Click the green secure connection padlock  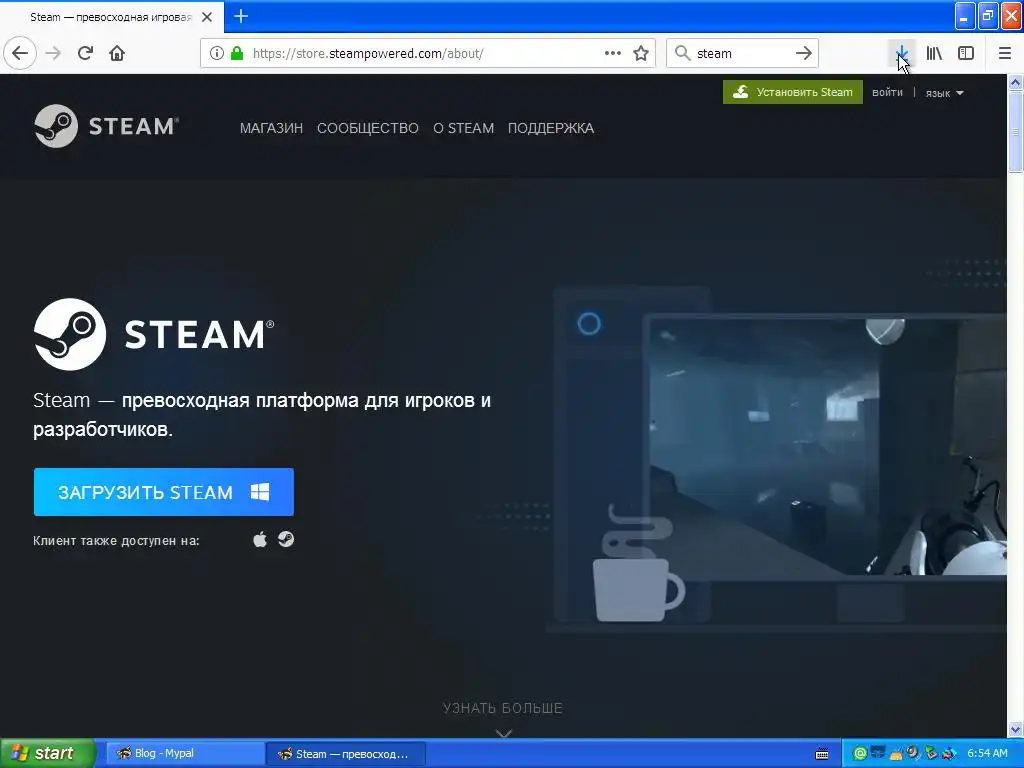[x=237, y=53]
